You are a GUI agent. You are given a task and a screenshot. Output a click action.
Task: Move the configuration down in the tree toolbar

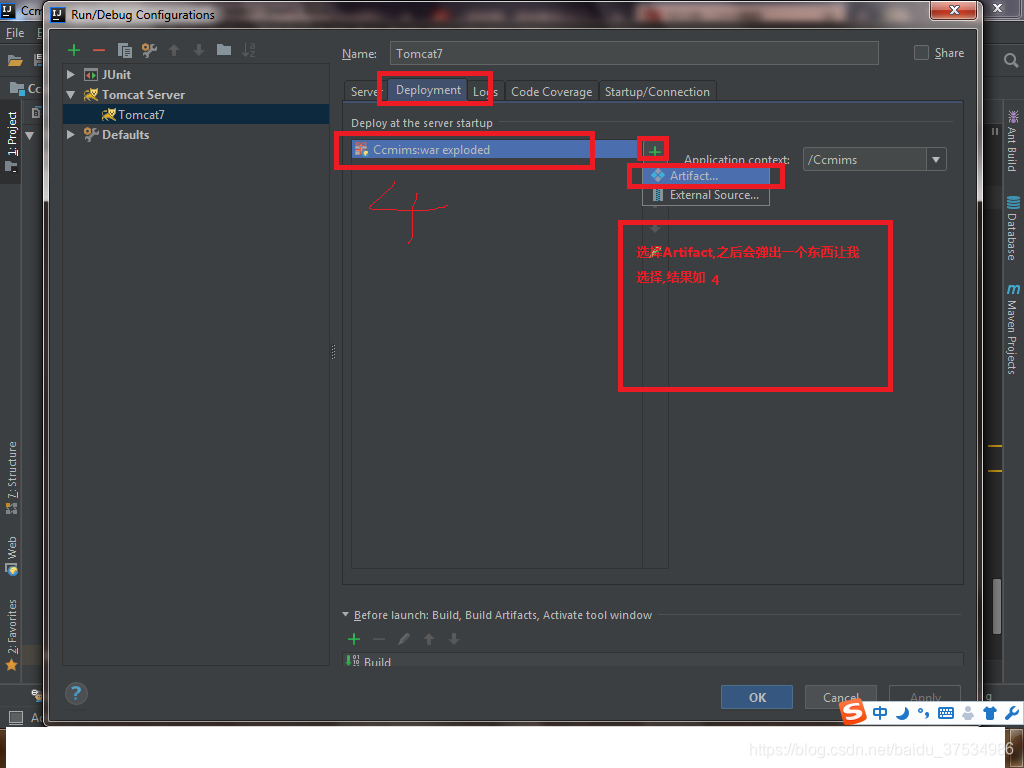coord(199,50)
